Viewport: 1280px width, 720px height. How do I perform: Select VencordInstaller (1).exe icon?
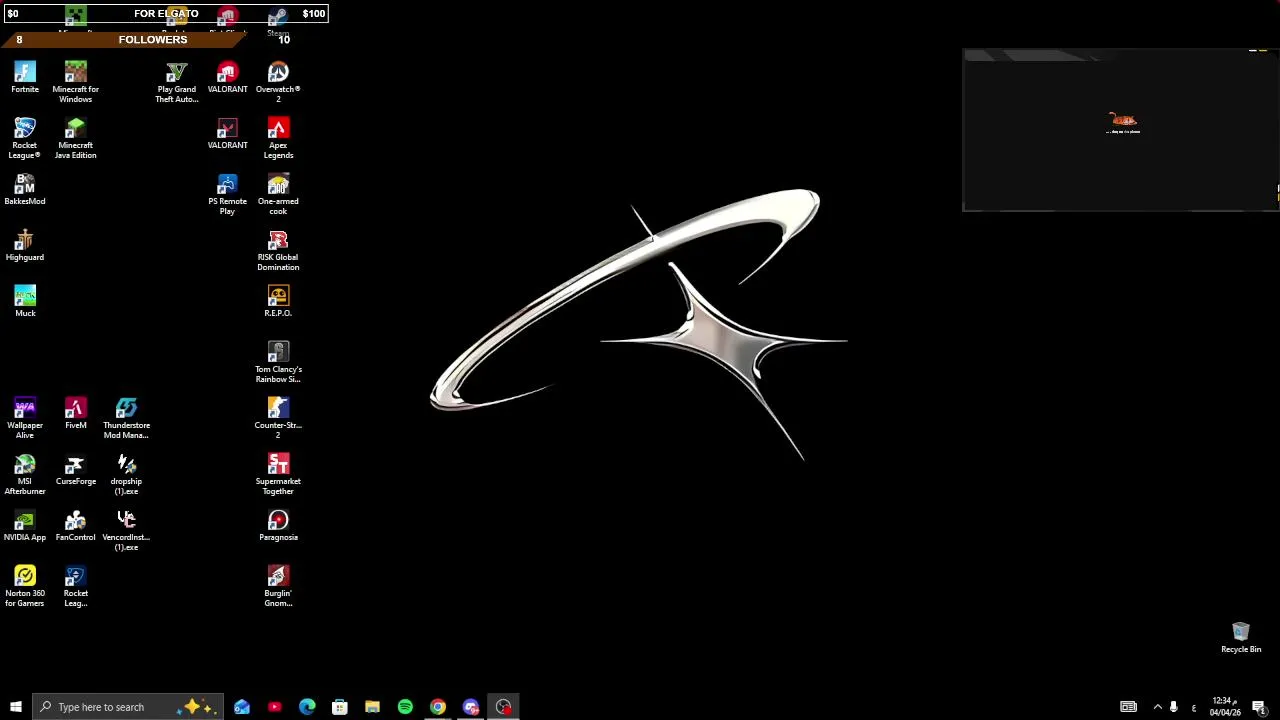(x=126, y=530)
